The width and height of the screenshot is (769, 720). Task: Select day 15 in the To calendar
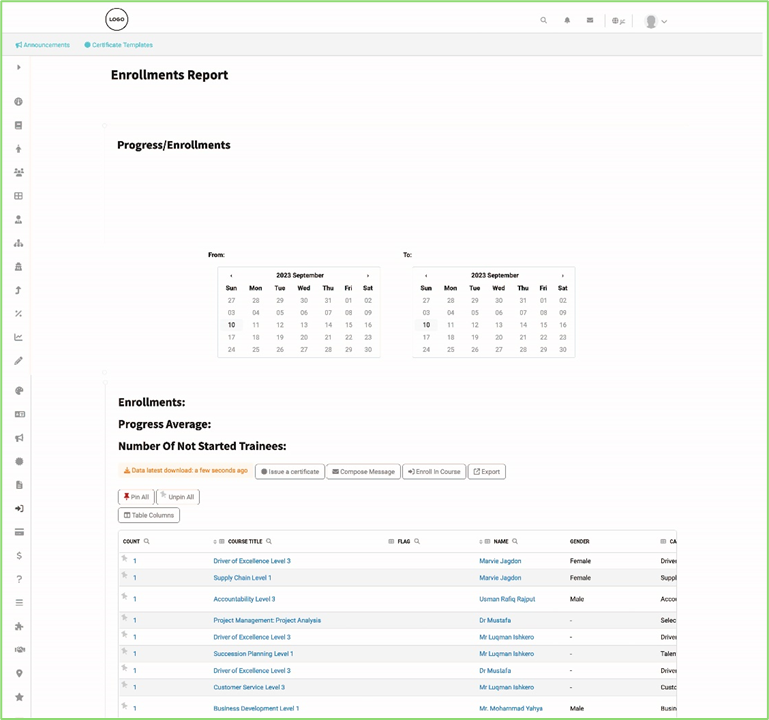[x=543, y=325]
